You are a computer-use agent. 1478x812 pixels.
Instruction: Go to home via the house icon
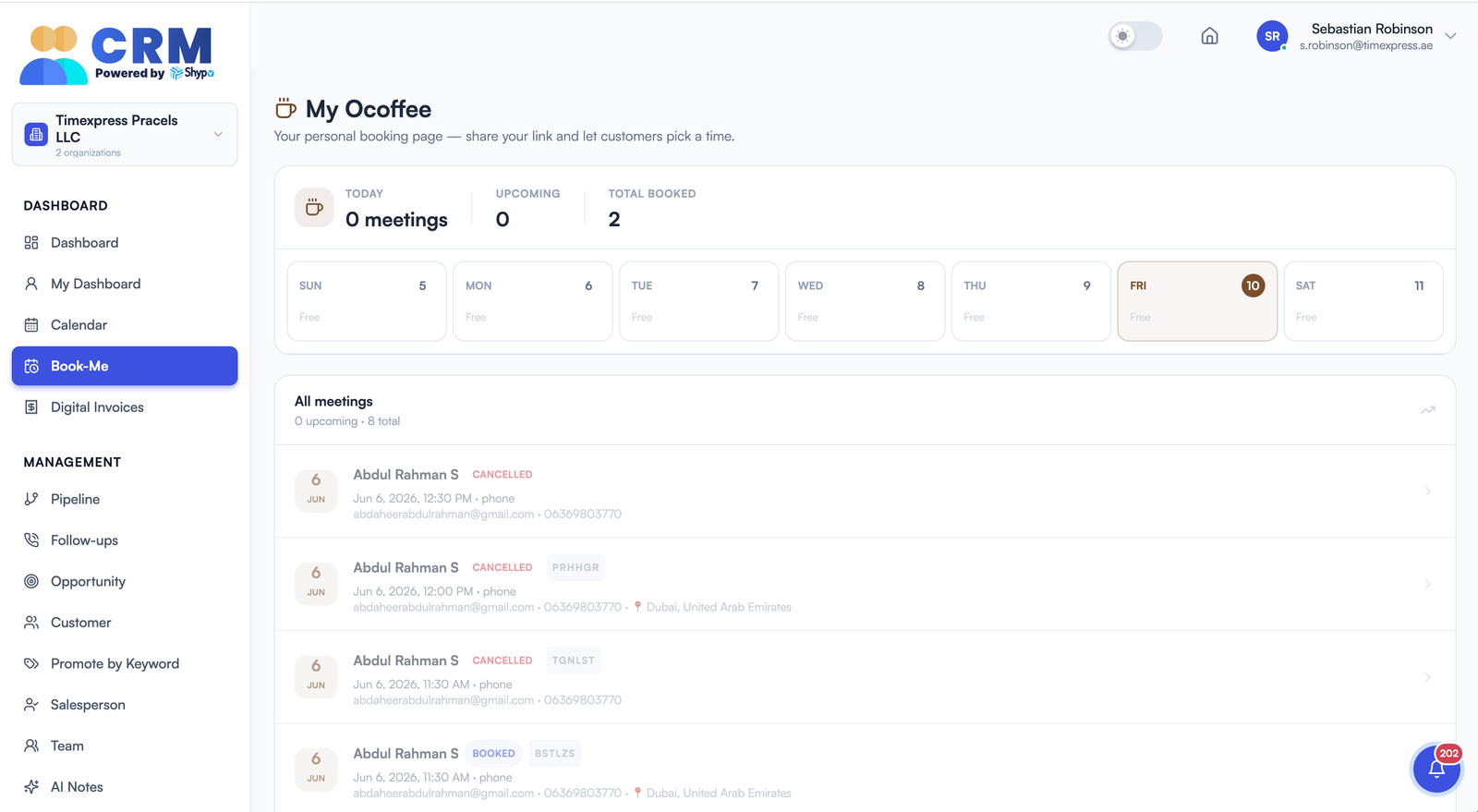click(1209, 36)
